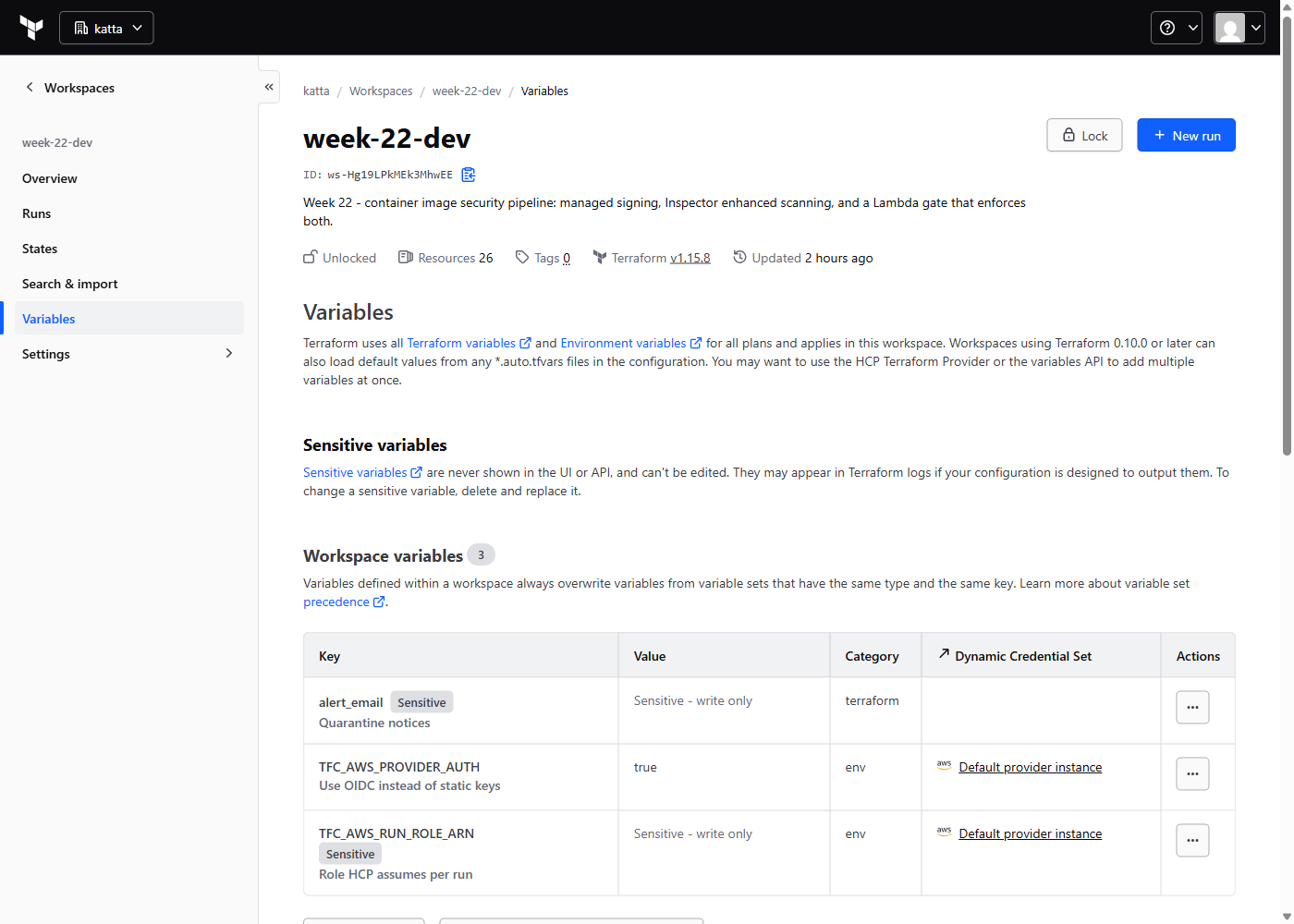Open actions menu for TFC_AWS_RUN_ROLE_ARN variable
The height and width of the screenshot is (924, 1294).
click(x=1192, y=840)
